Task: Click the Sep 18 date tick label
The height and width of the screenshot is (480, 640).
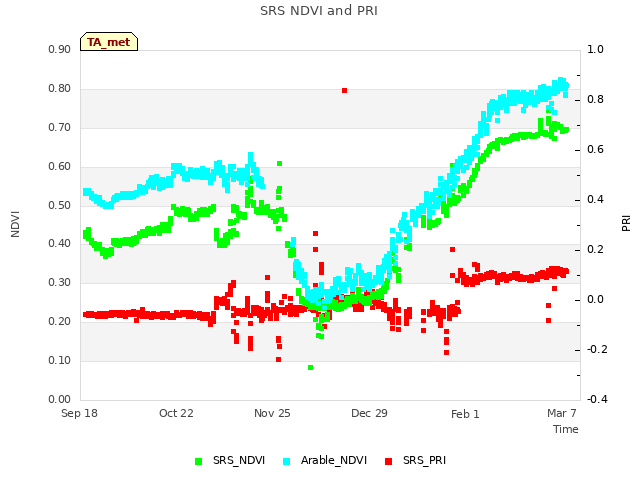Action: click(x=79, y=413)
